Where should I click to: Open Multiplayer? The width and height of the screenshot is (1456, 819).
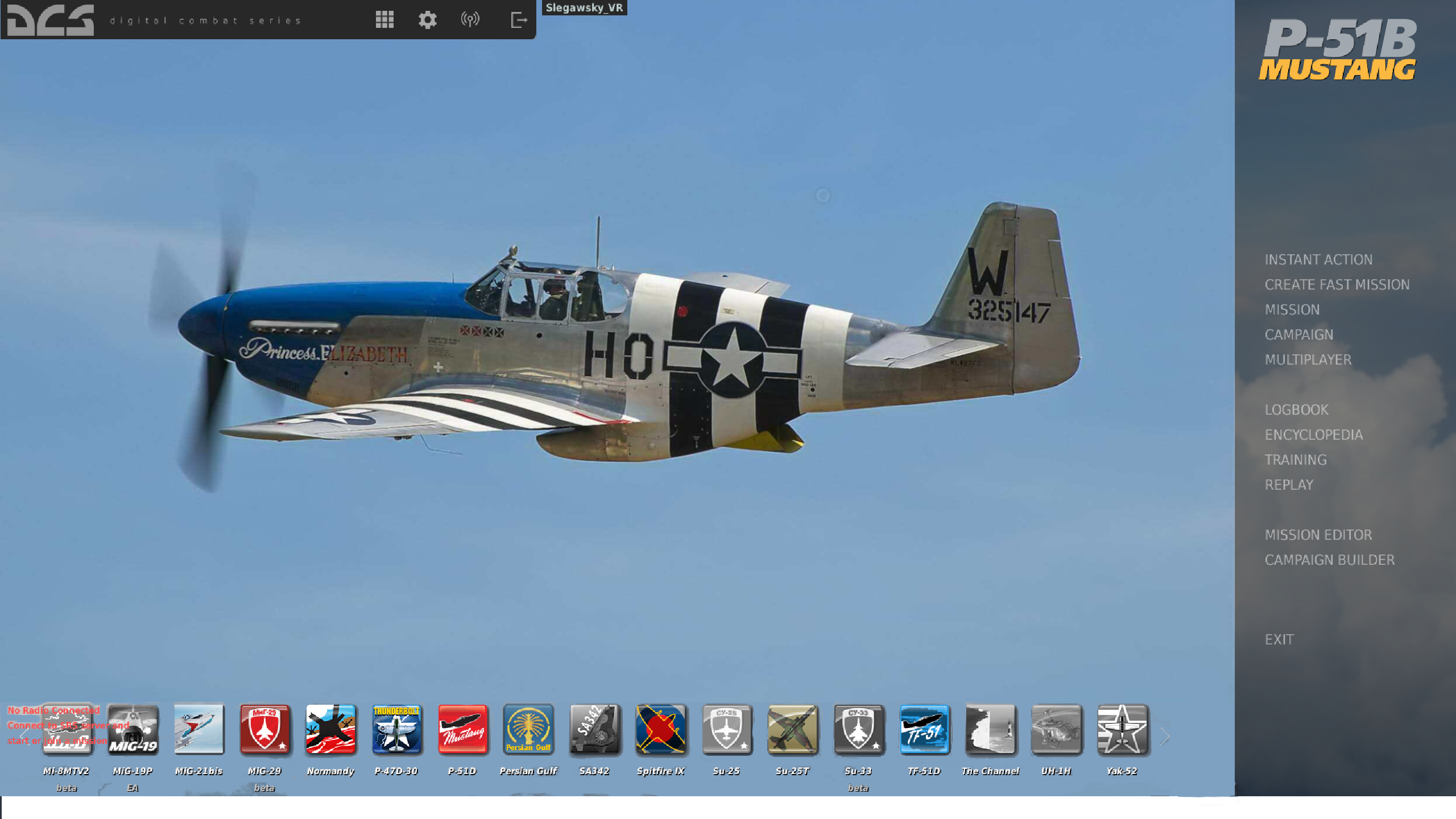[1308, 360]
